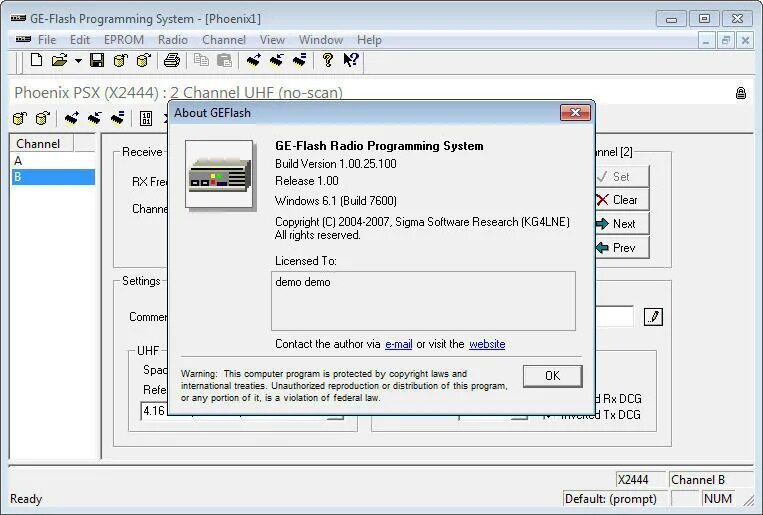The width and height of the screenshot is (763, 515).
Task: Click the main toolbar chip icon with right-pointing arrow
Action: click(253, 60)
